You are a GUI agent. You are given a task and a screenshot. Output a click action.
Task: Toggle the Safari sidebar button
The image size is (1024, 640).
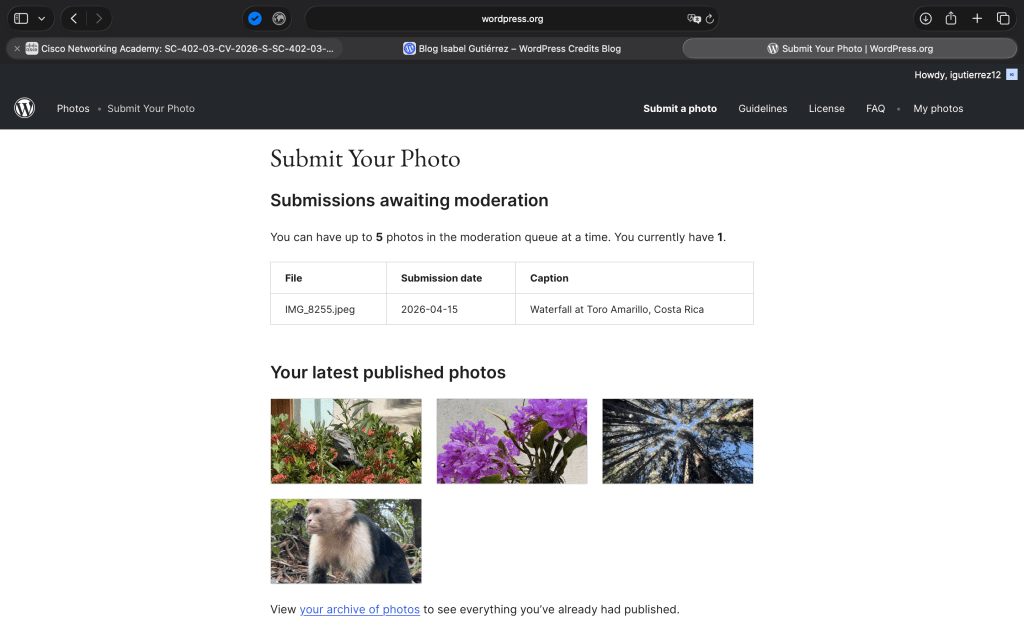tap(21, 18)
